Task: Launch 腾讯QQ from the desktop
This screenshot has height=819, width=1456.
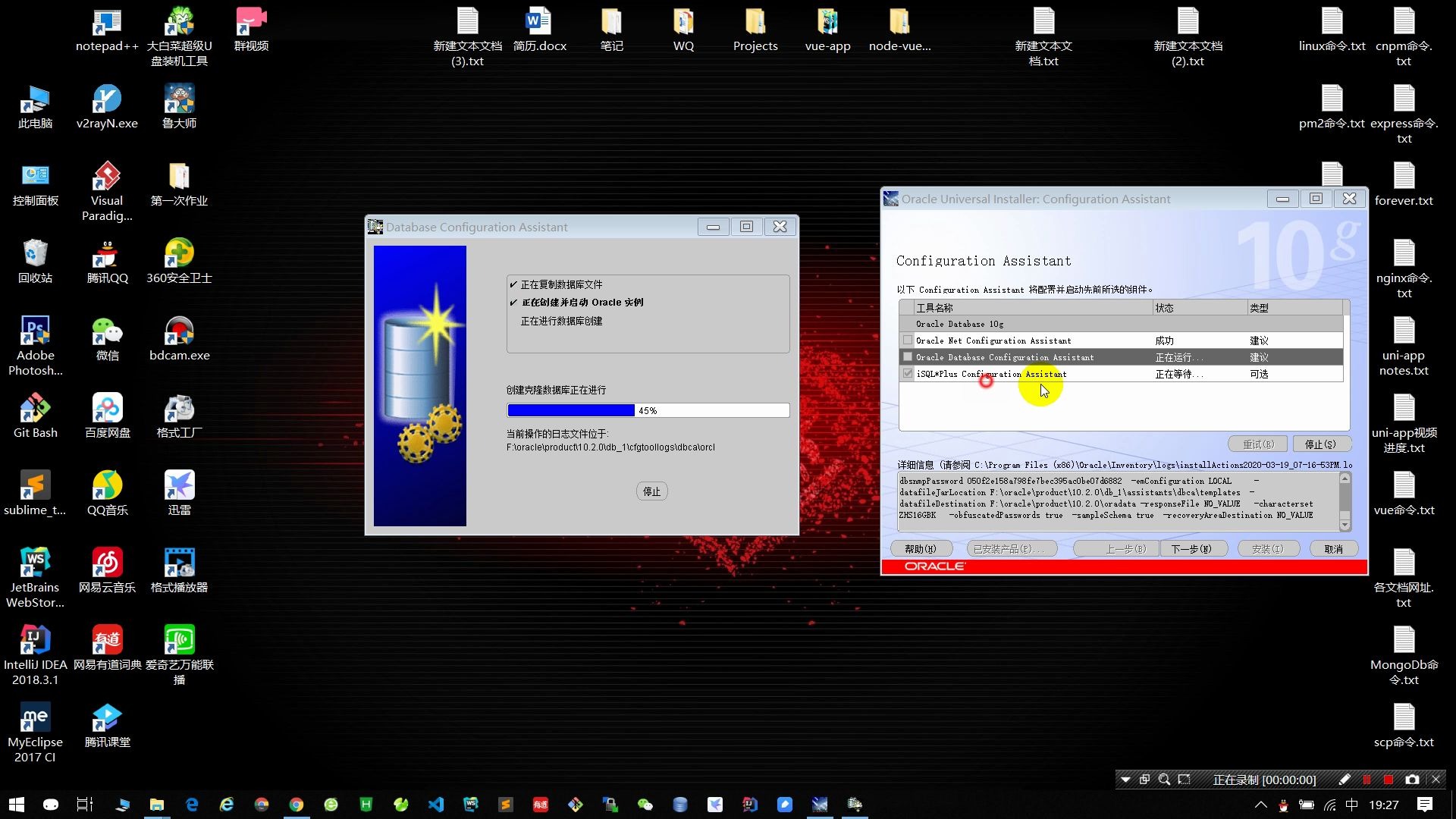Action: pos(107,262)
